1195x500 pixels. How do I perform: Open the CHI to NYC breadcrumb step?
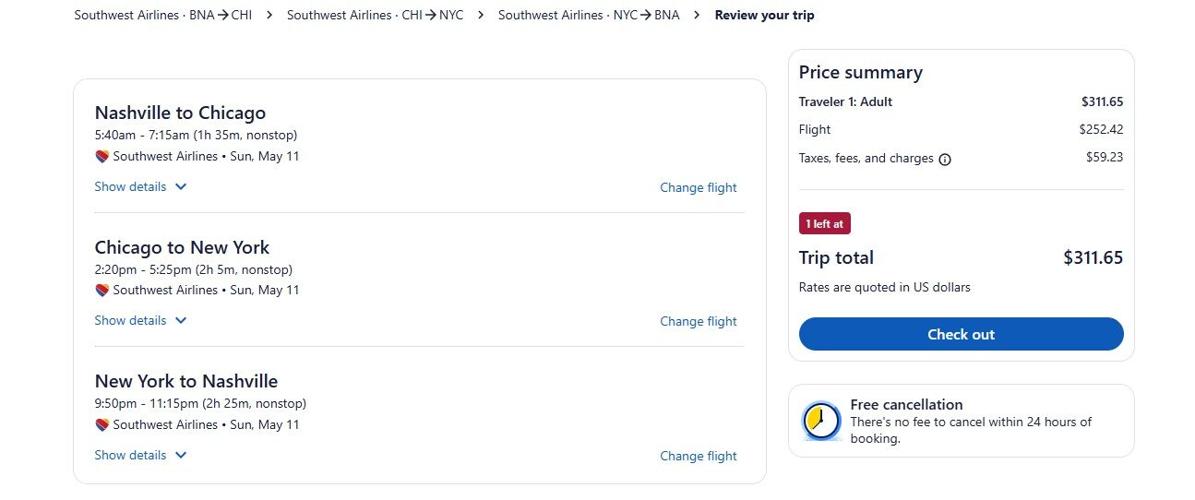tap(375, 15)
